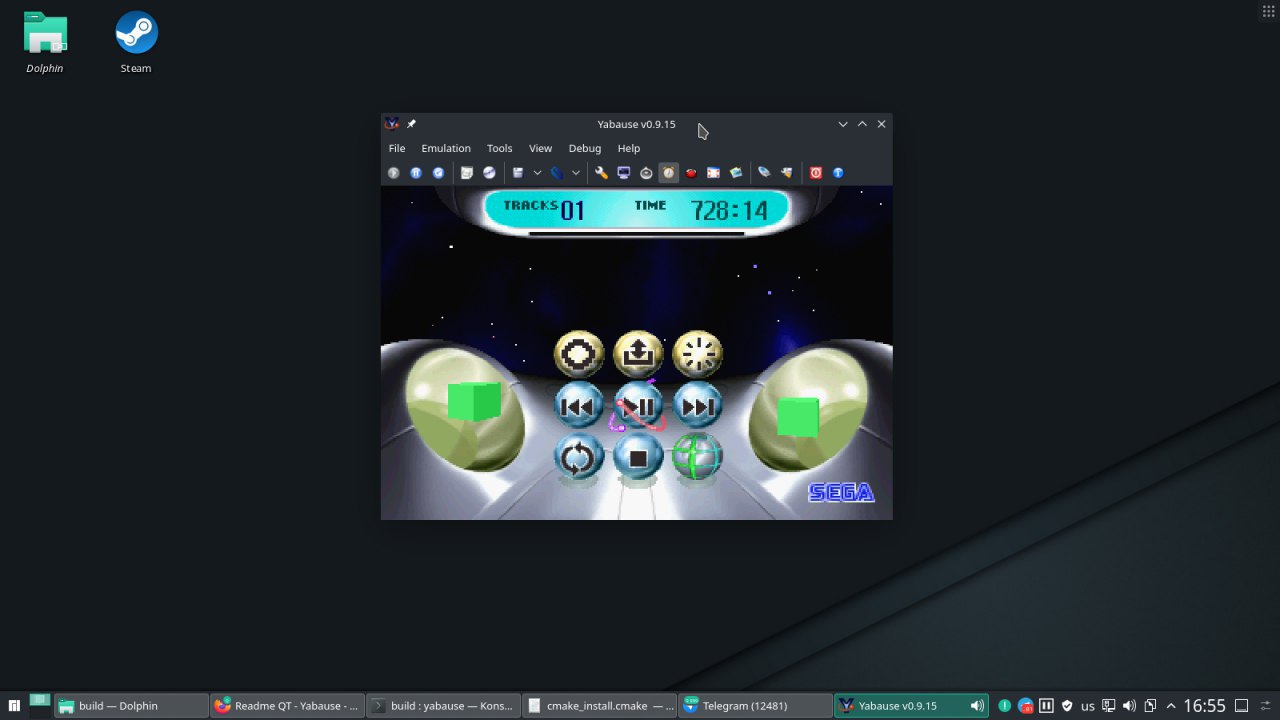Open the red cheats toolbar icon

click(x=691, y=173)
